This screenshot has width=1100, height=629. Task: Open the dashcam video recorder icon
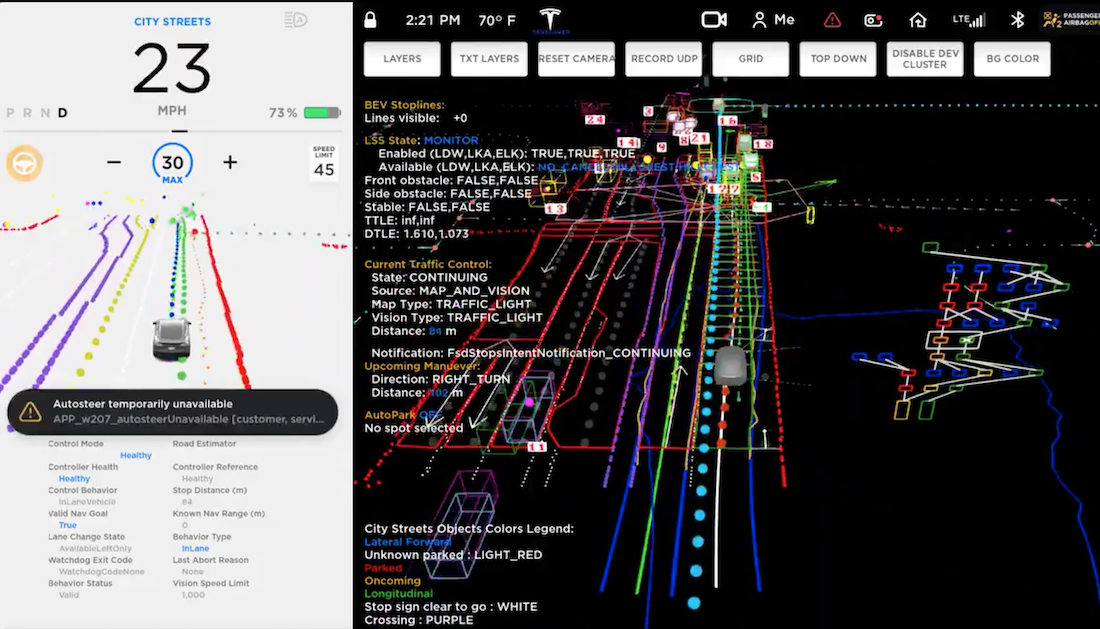[x=713, y=19]
